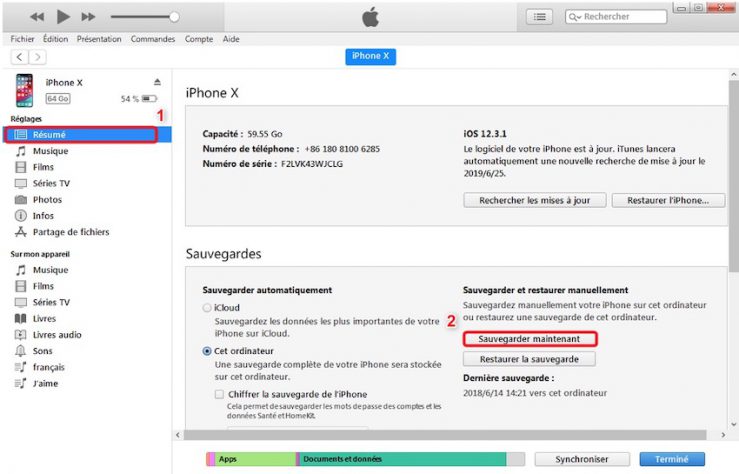The image size is (739, 474).
Task: Open Sons on the device
Action: click(42, 351)
